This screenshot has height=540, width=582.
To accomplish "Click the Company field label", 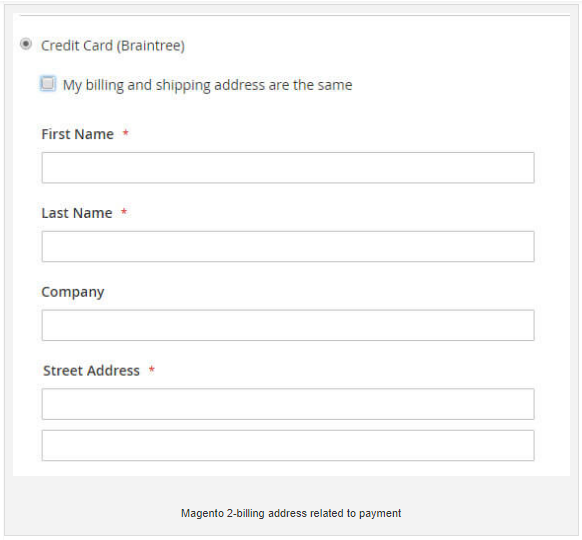I will click(73, 292).
